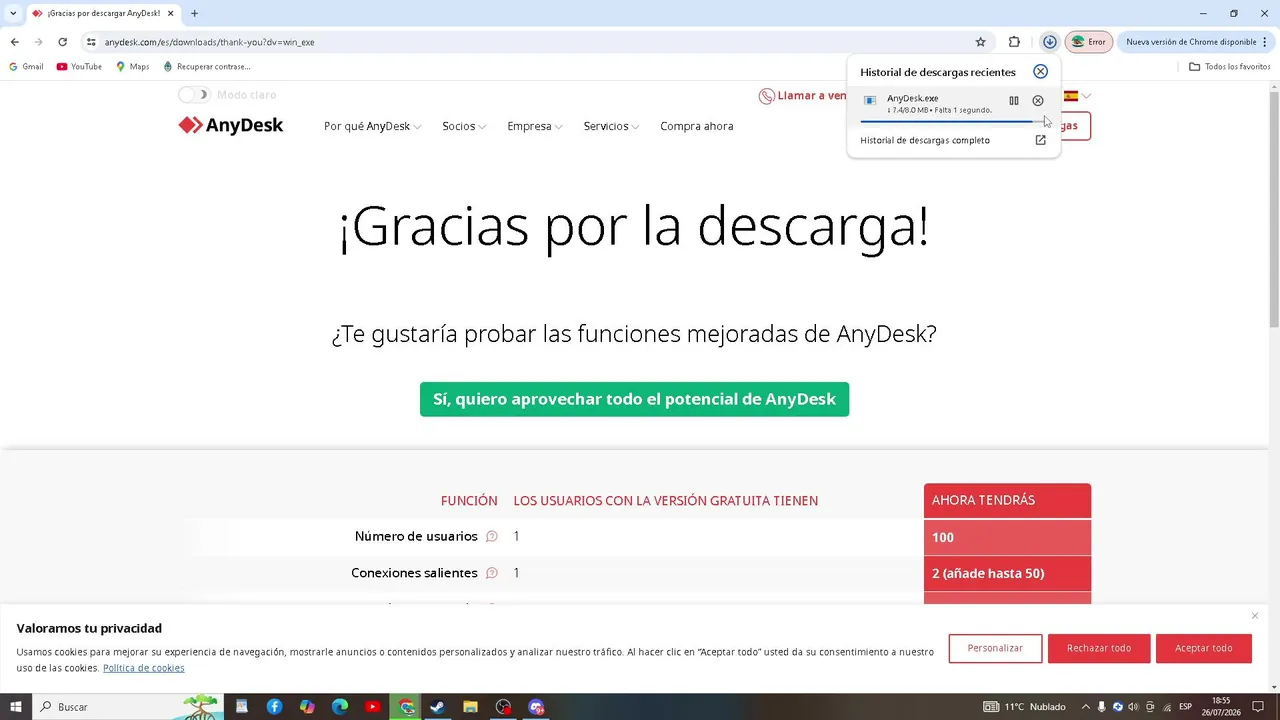Image resolution: width=1280 pixels, height=720 pixels.
Task: Bookmark this page with the star icon
Action: (x=981, y=42)
